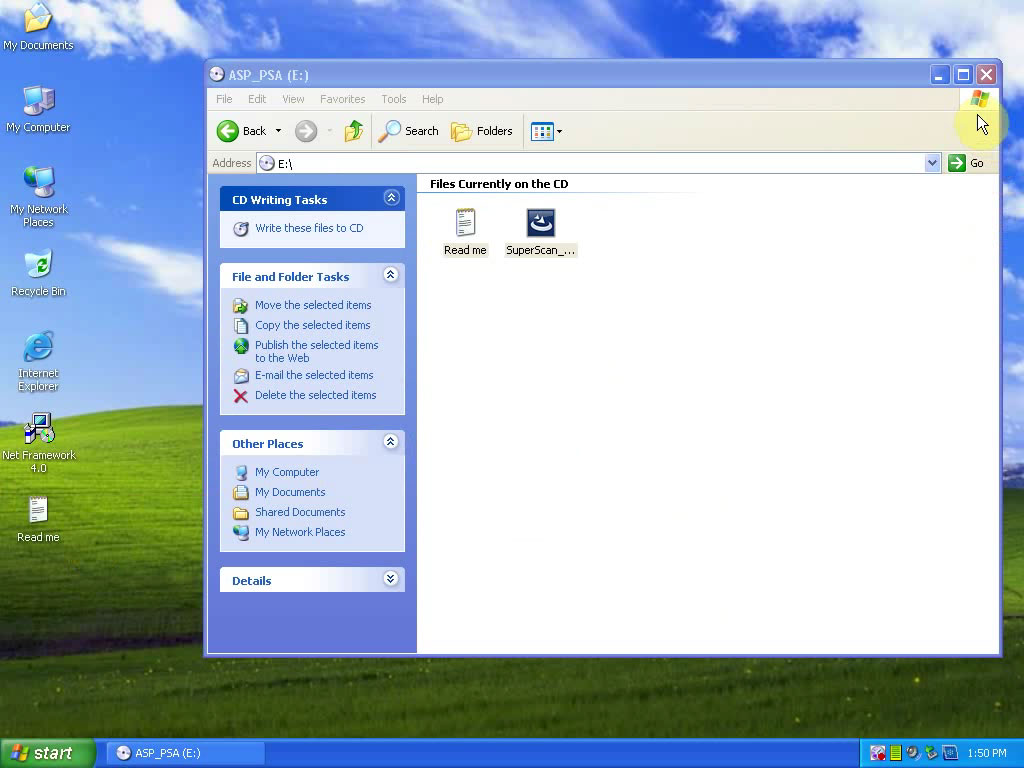Close the ASP_PSA (E:) window
Screen dimensions: 1024x768
pyautogui.click(x=987, y=75)
